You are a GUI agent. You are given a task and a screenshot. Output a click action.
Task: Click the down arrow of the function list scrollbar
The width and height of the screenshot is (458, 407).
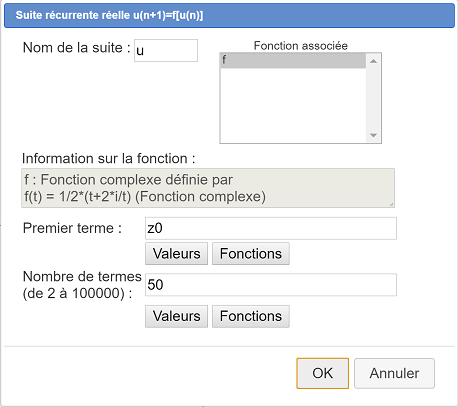[373, 135]
